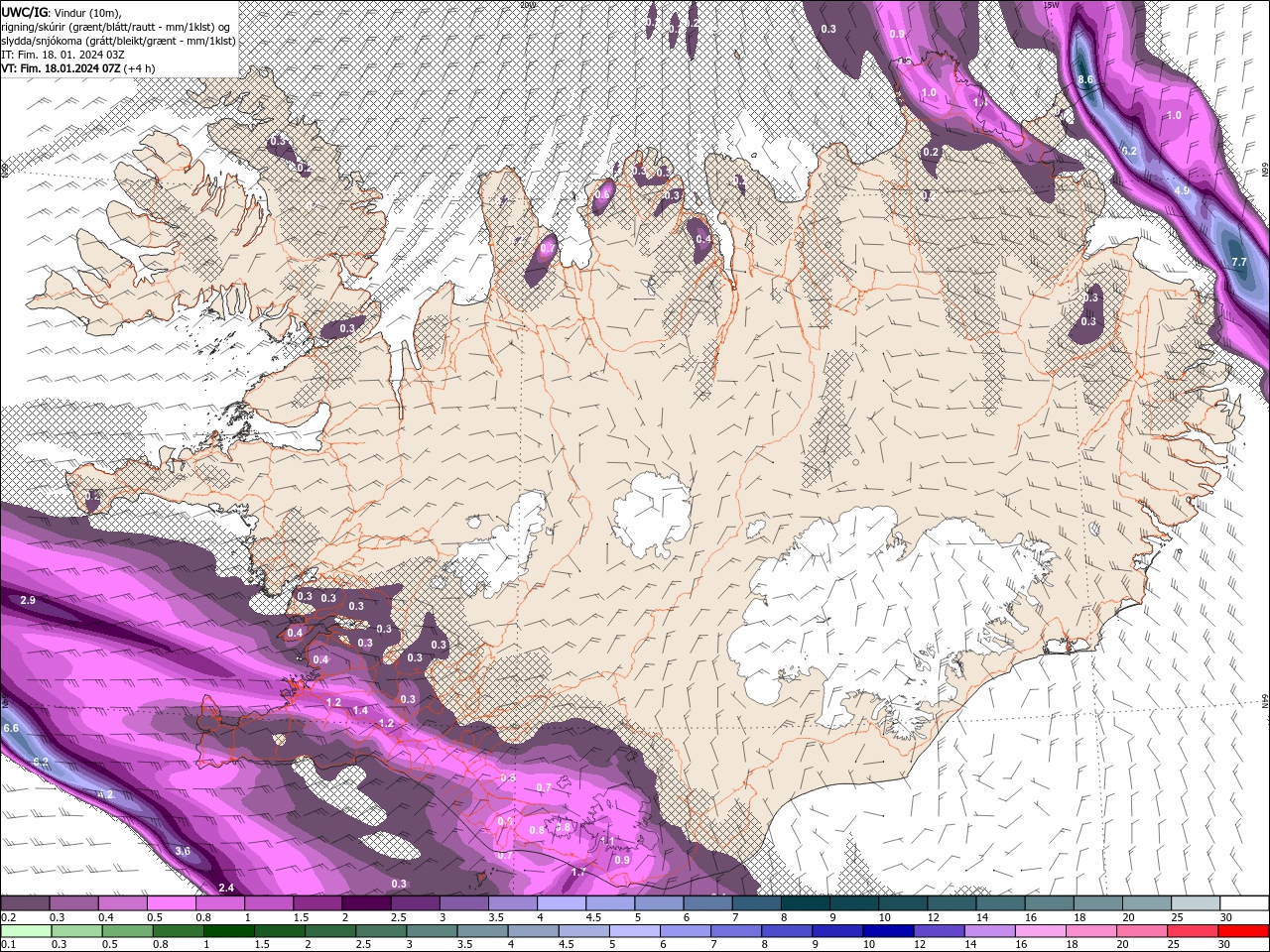Click the 8.6 precipitation value on the map

point(1085,79)
